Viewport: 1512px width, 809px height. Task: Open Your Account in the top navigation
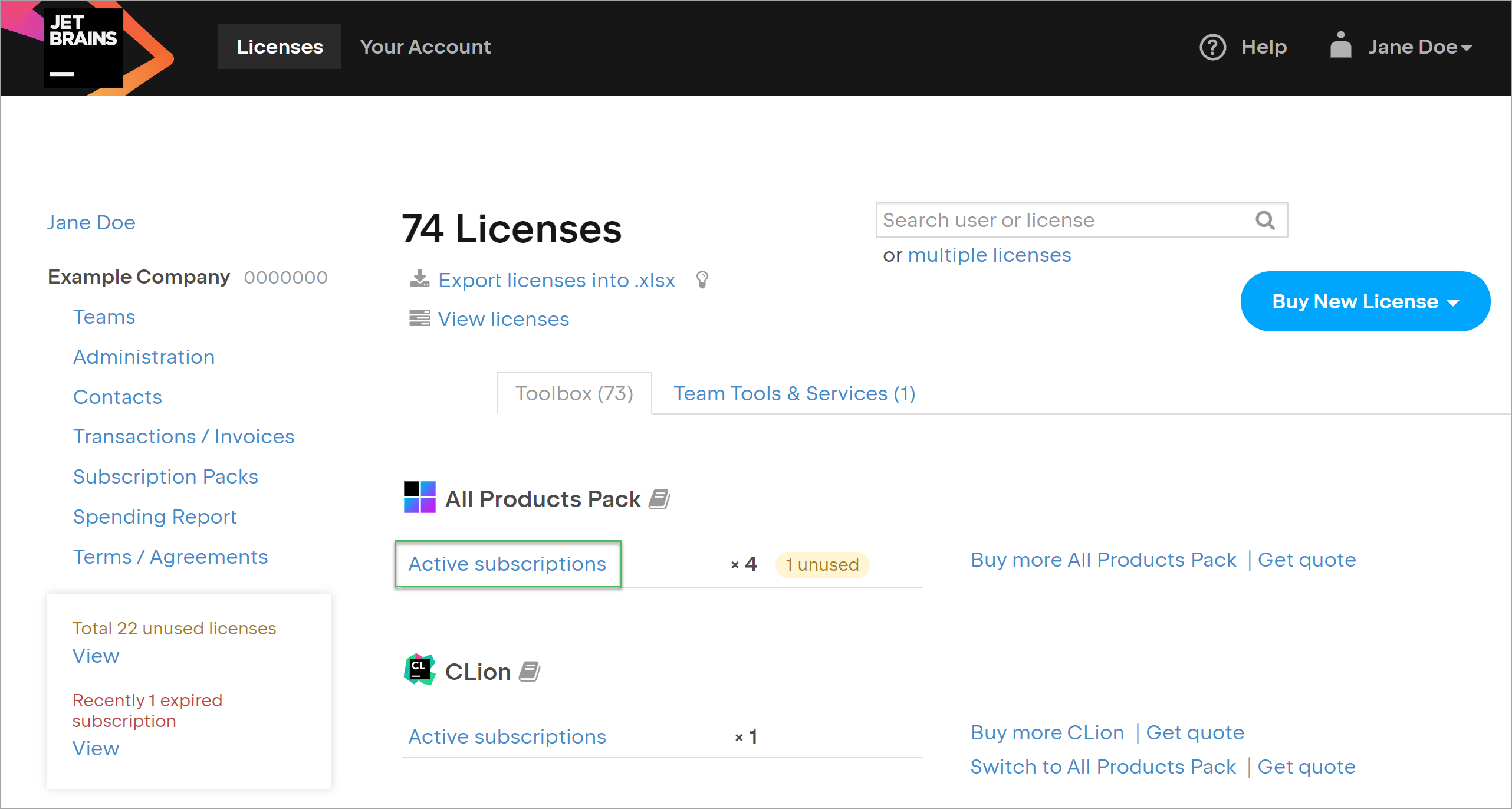click(x=425, y=47)
